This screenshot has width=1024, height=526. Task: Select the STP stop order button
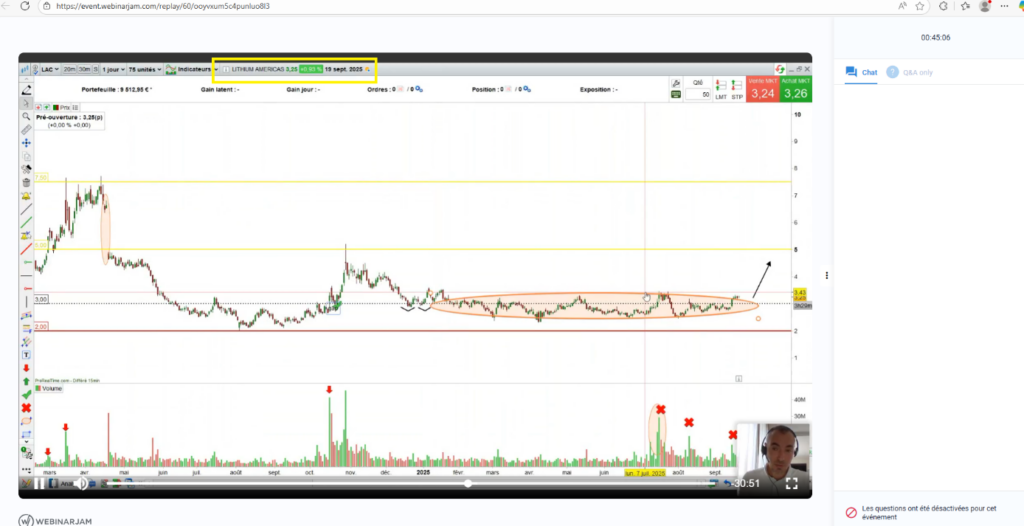point(737,90)
